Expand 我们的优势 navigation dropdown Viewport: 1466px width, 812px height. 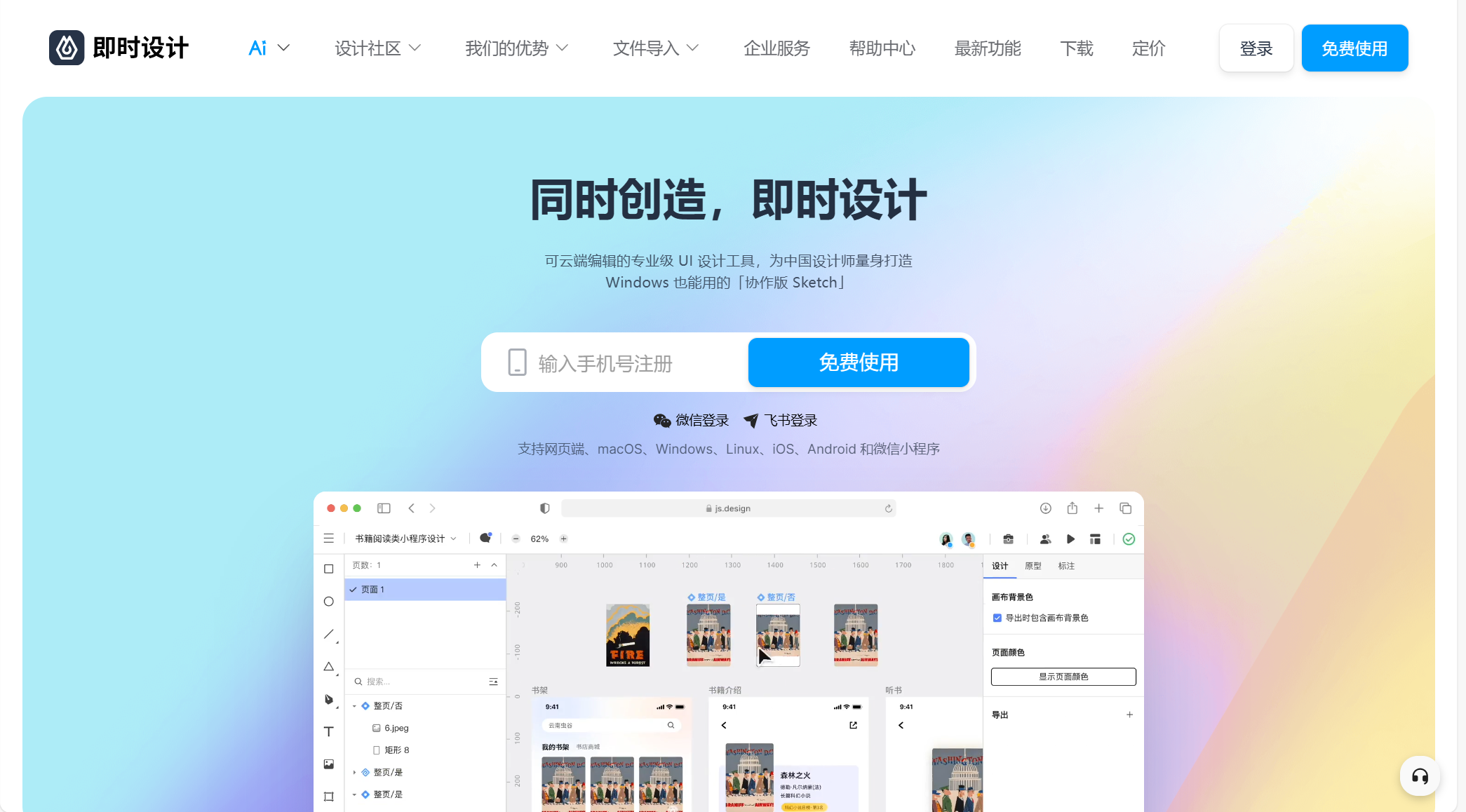518,48
